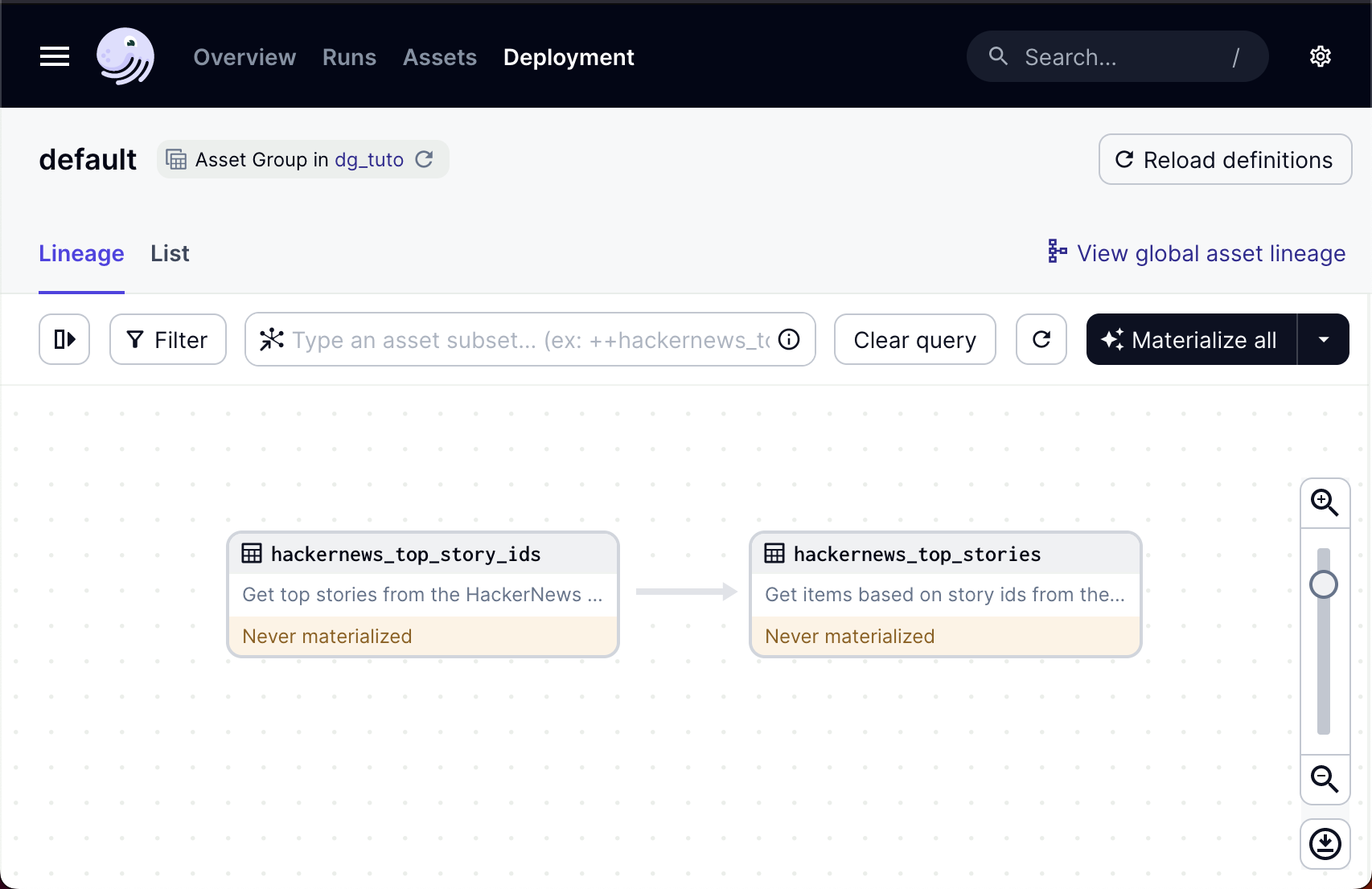Image resolution: width=1372 pixels, height=889 pixels.
Task: Click the asset subset query field
Action: [529, 340]
